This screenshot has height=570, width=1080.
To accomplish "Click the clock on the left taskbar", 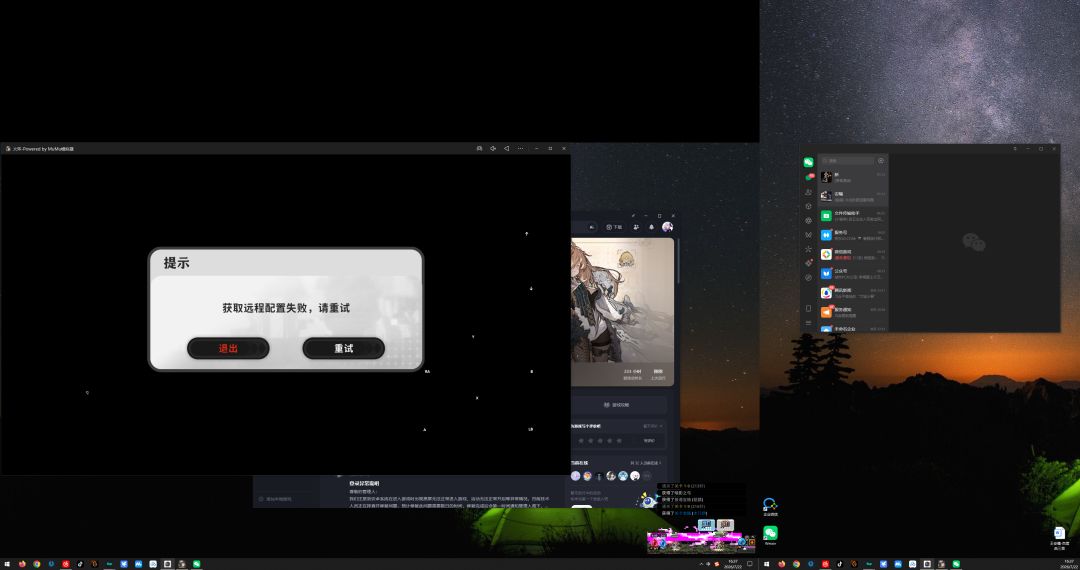I will 733,564.
